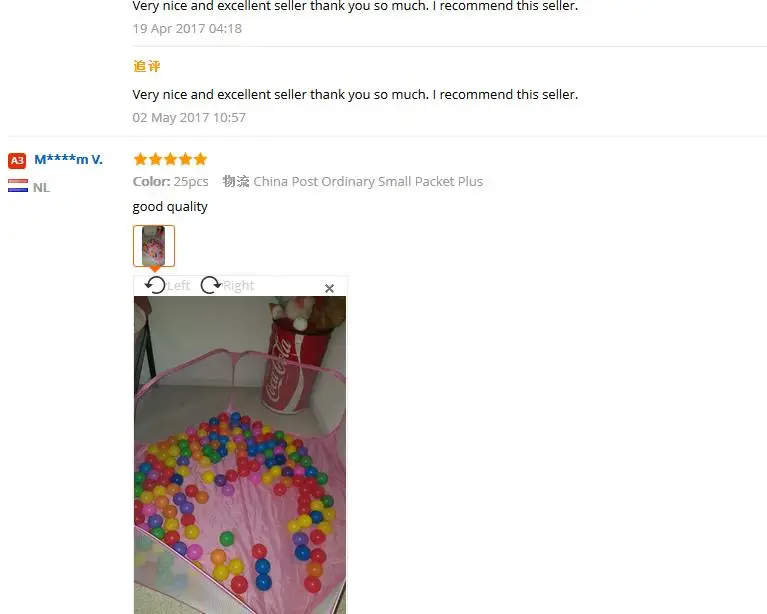Screen dimensions: 767x614
Task: Click the 02 May 2017 timestamp
Action: (189, 118)
